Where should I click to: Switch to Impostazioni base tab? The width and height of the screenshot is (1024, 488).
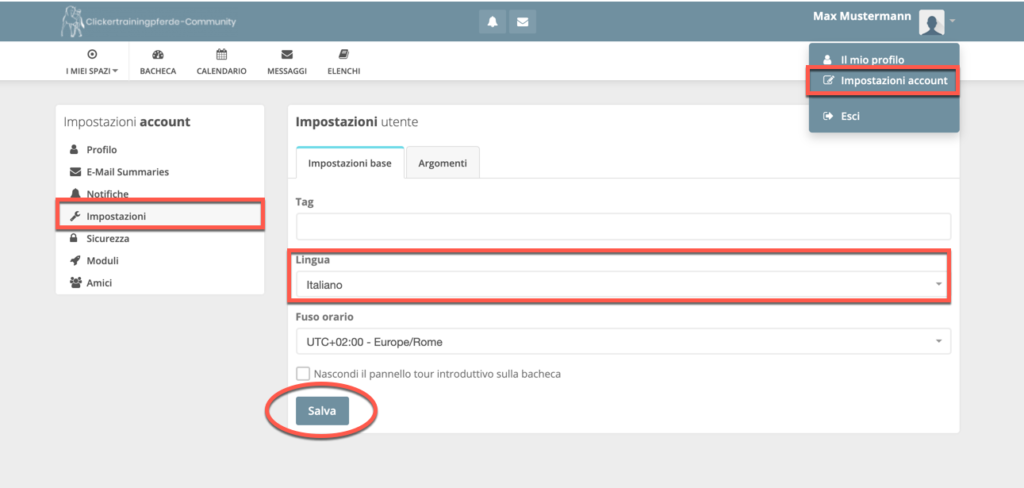point(350,163)
